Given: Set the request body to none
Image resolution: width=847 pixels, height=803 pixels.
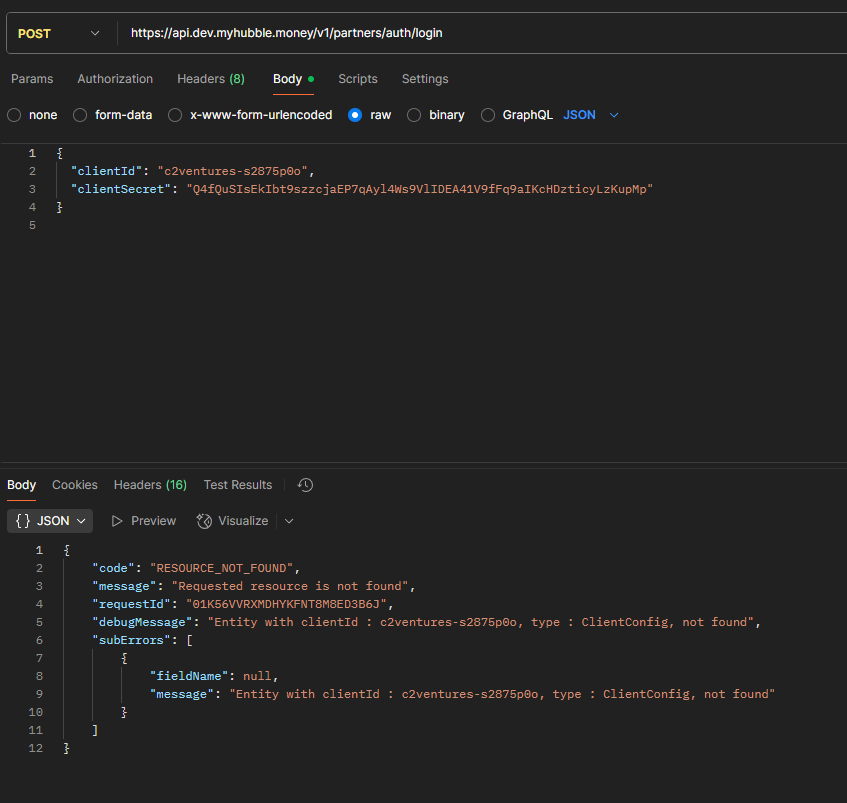Looking at the screenshot, I should [14, 115].
